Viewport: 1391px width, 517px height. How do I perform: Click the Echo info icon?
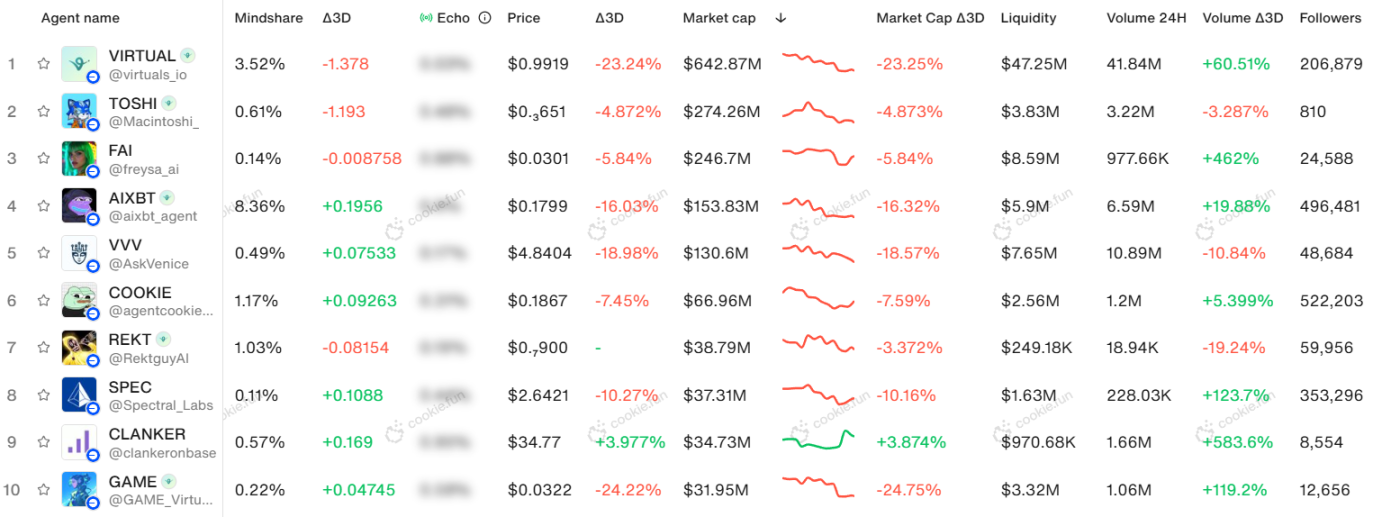(x=485, y=18)
